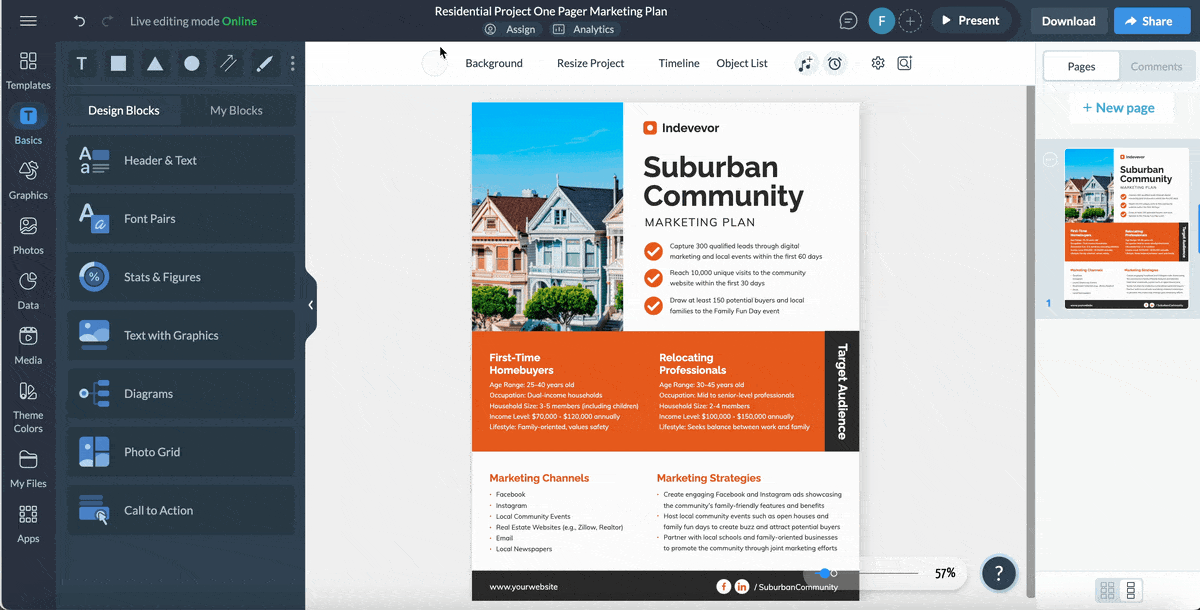This screenshot has height=610, width=1200.
Task: Switch to My Blocks tab
Action: (236, 110)
